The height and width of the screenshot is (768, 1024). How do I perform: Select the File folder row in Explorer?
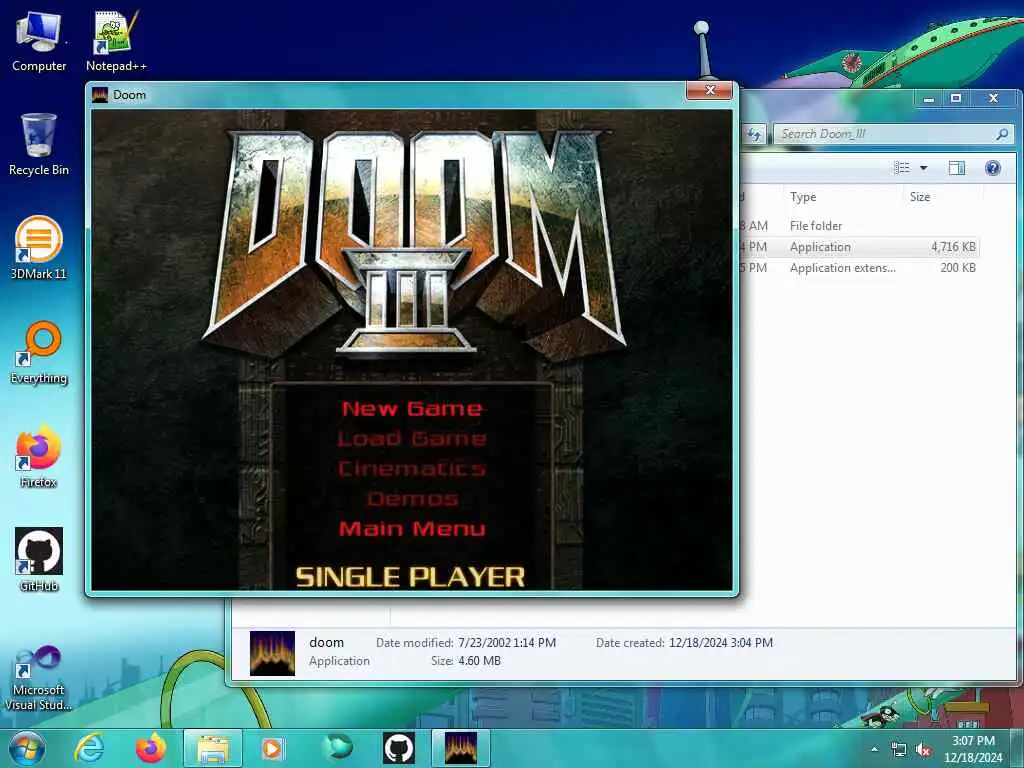860,225
